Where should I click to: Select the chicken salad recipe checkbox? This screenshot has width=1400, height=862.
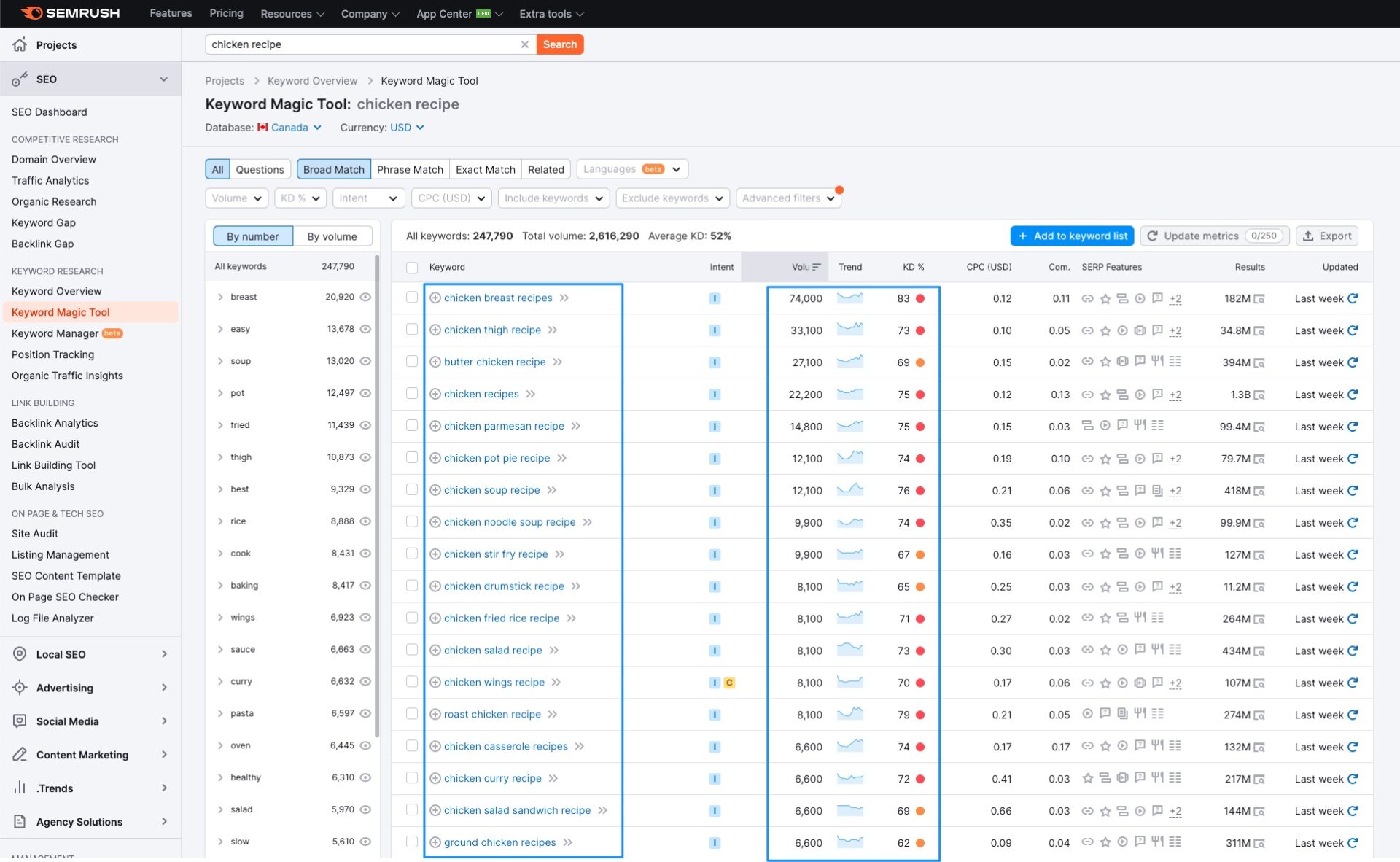coord(412,650)
